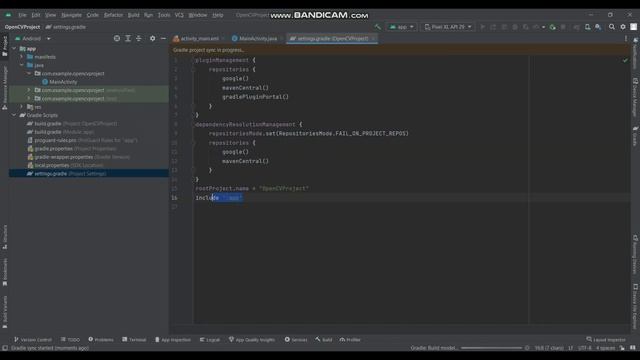Expand com.example.opencvproject androidTest package
640x360 pixels.
(x=29, y=90)
